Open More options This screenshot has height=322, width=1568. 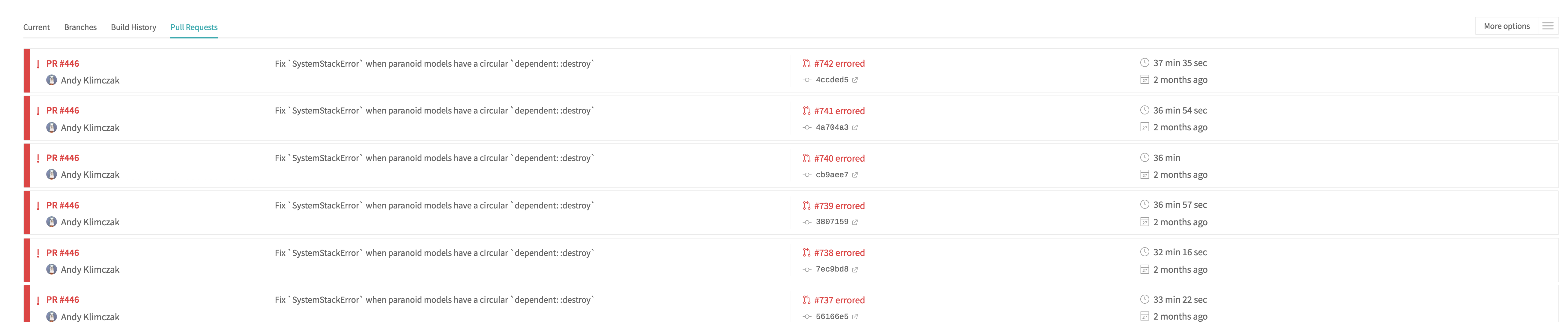pos(1507,26)
